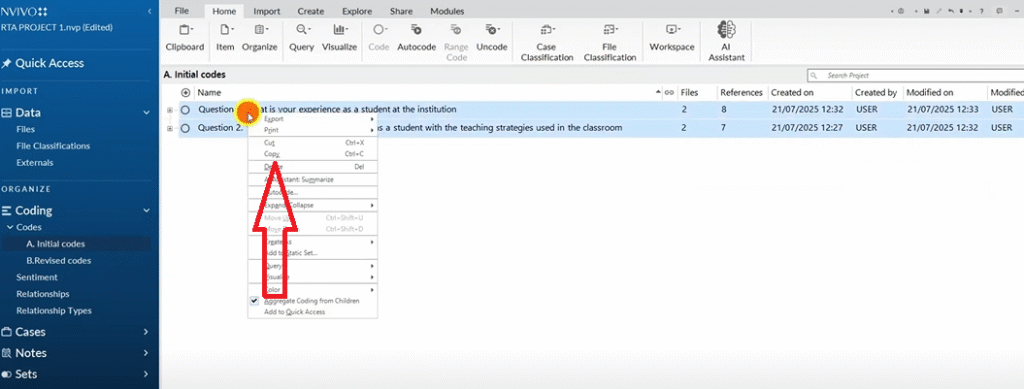Screen dimensions: 1024x389
Task: Collapse the navigation pane with the arrow
Action: [x=150, y=11]
